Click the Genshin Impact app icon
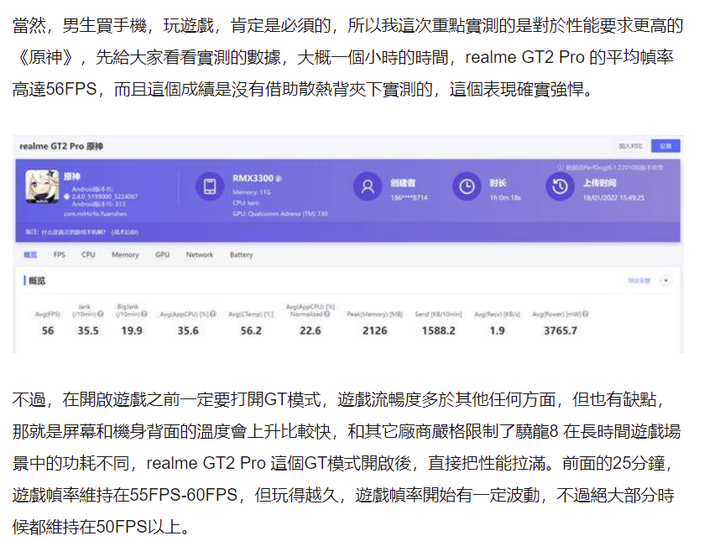The image size is (720, 541). pos(42,186)
